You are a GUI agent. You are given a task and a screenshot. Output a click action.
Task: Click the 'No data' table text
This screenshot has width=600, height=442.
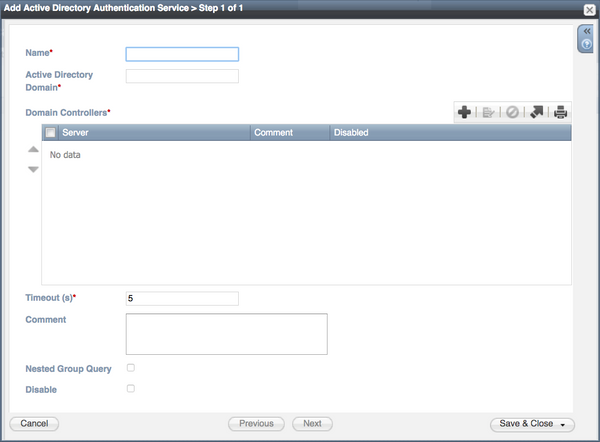[65, 155]
